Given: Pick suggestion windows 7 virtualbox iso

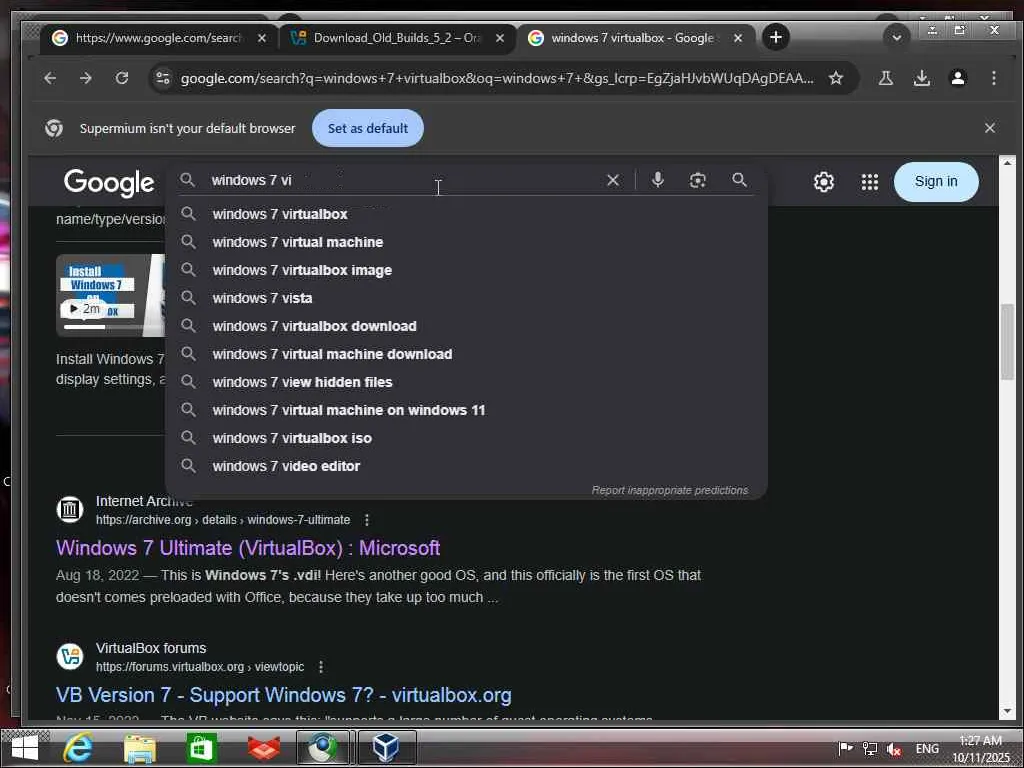Looking at the screenshot, I should [466, 438].
